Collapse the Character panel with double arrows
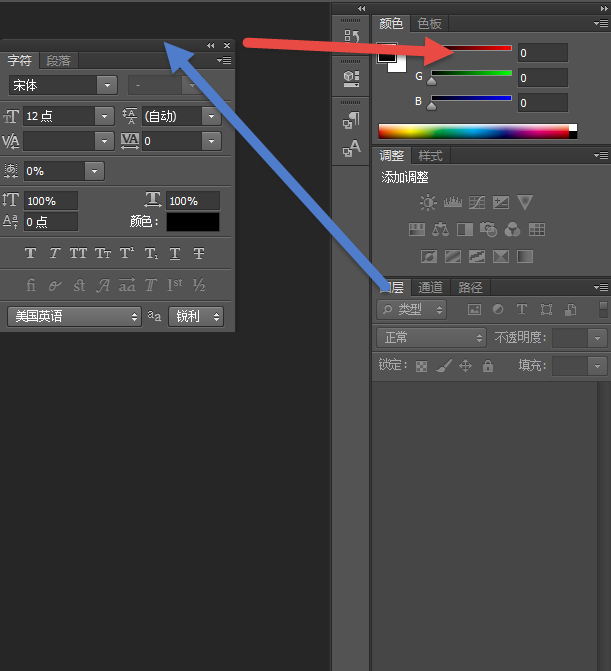Viewport: 611px width, 671px height. 211,45
